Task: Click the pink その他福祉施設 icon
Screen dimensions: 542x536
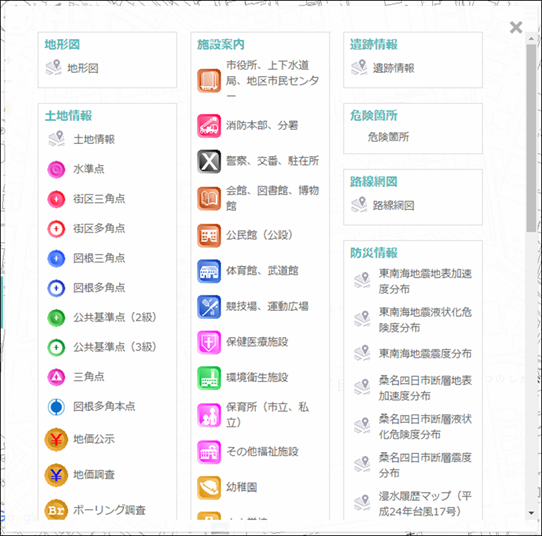Action: (x=209, y=452)
